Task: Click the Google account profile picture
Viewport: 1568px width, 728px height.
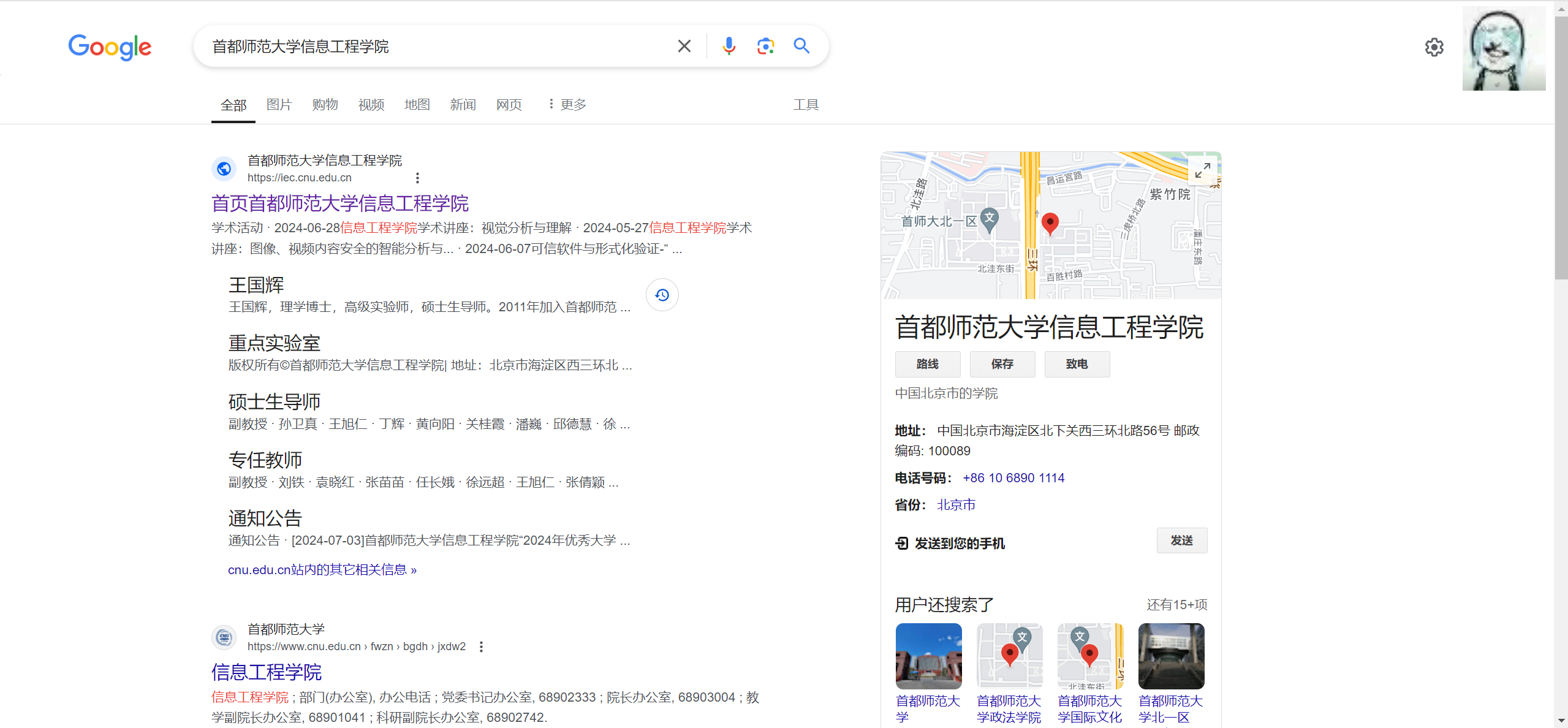Action: 1504,49
